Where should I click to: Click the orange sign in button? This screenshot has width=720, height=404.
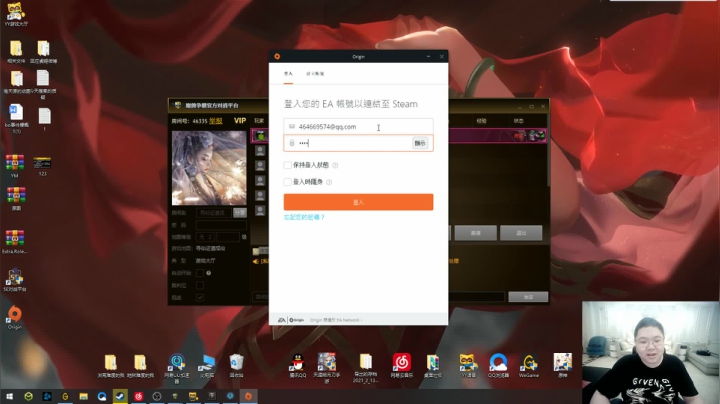coord(358,202)
